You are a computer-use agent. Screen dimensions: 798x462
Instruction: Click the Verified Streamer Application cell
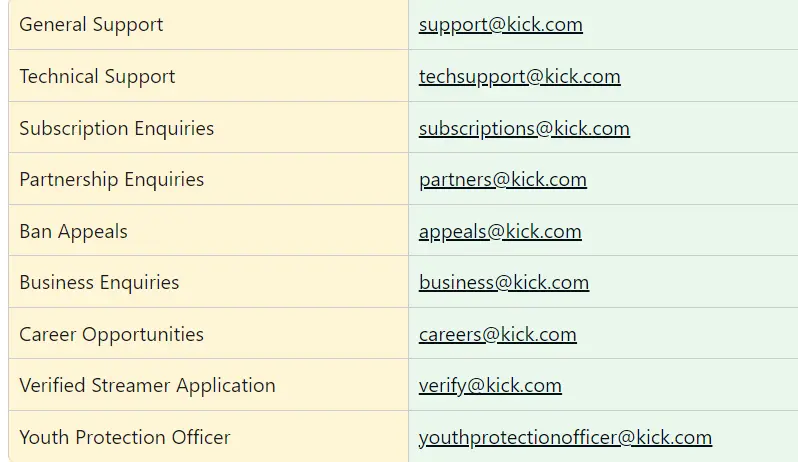point(209,385)
